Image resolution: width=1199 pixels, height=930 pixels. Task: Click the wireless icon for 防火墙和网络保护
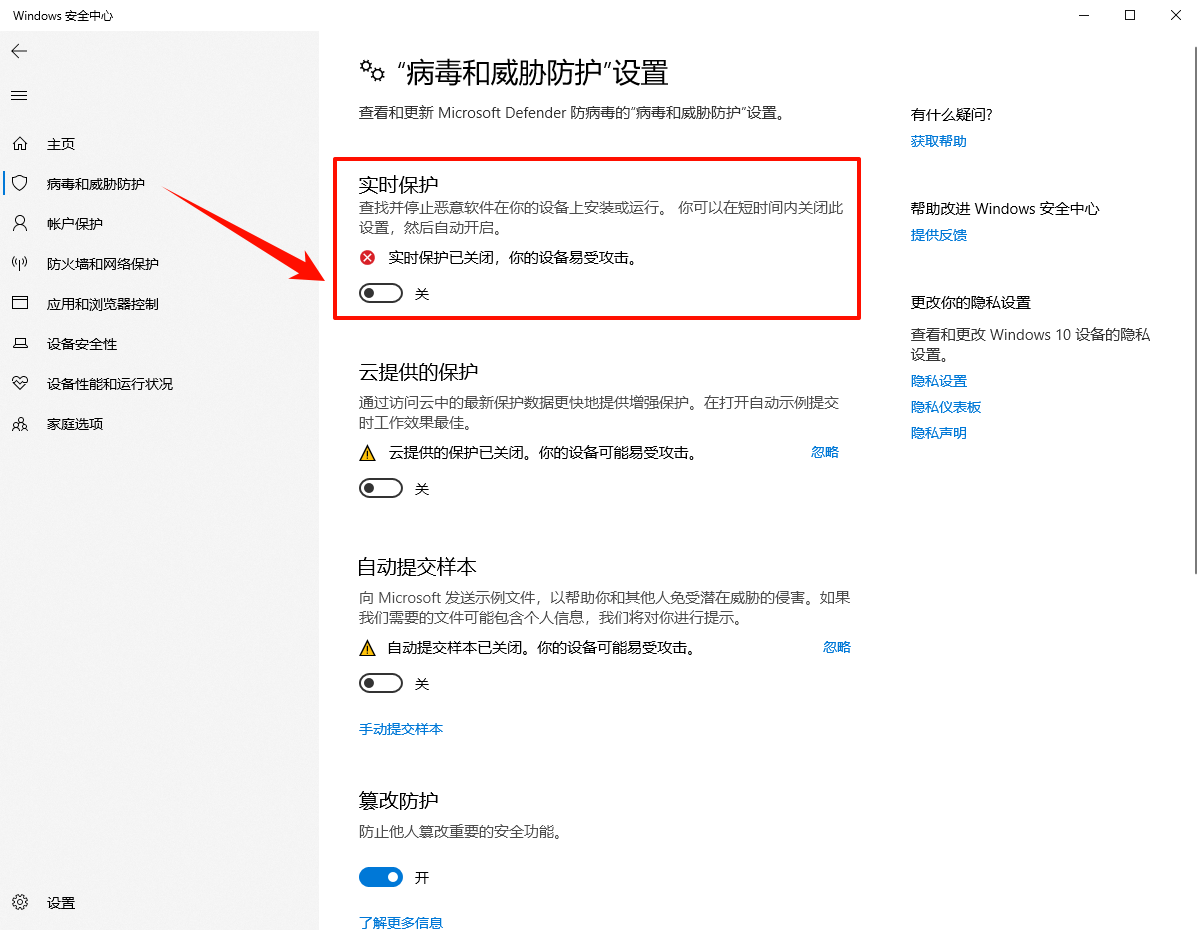[20, 263]
